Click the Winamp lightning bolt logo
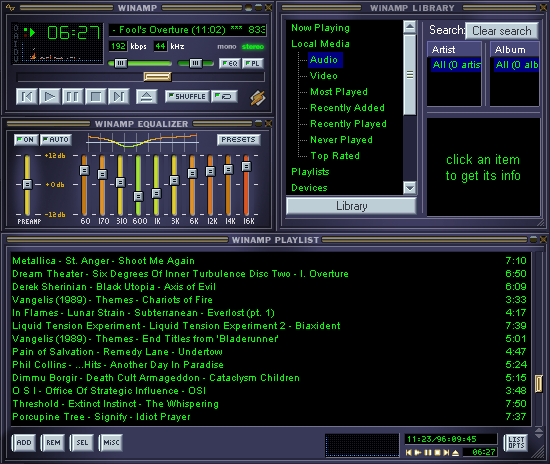This screenshot has height=464, width=550. coord(258,98)
